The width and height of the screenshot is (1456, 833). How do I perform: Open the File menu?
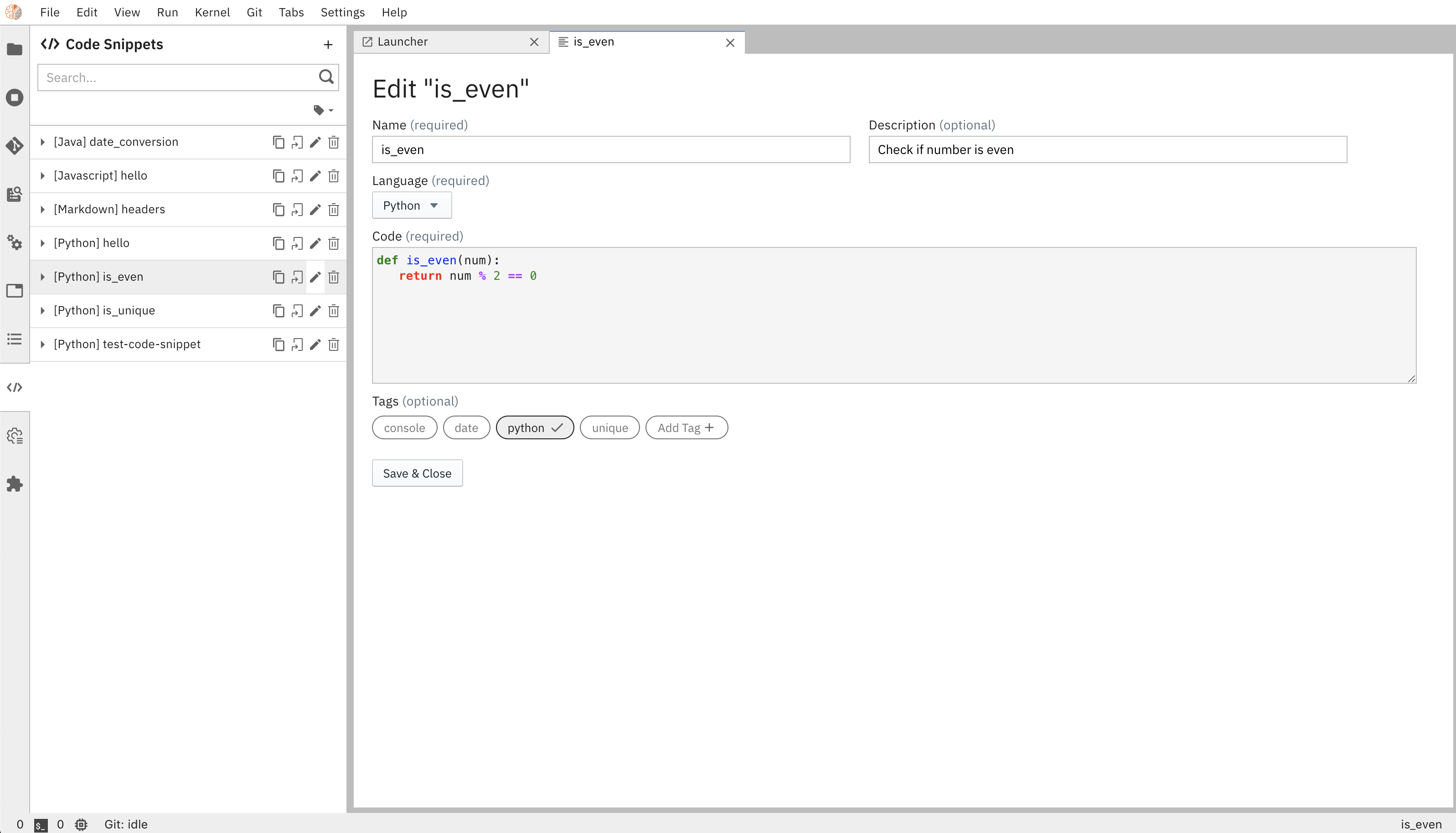click(x=50, y=12)
